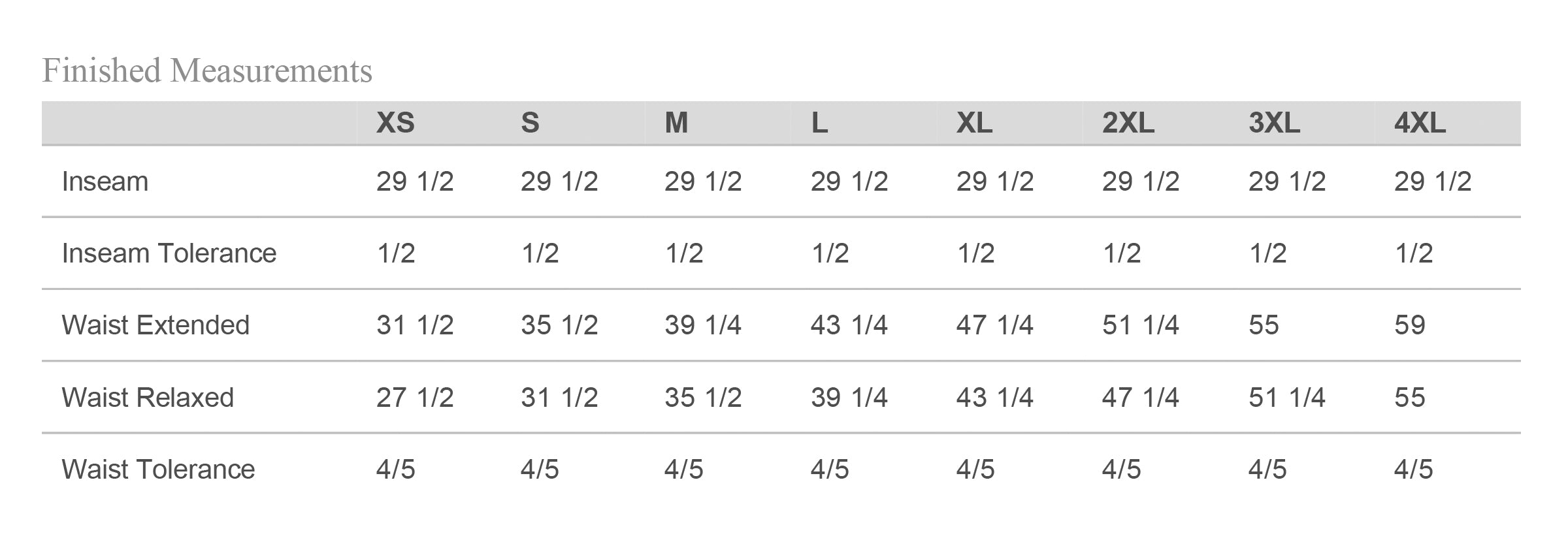The height and width of the screenshot is (559, 1568).
Task: Select the Waist Extended row label
Action: pyautogui.click(x=155, y=325)
